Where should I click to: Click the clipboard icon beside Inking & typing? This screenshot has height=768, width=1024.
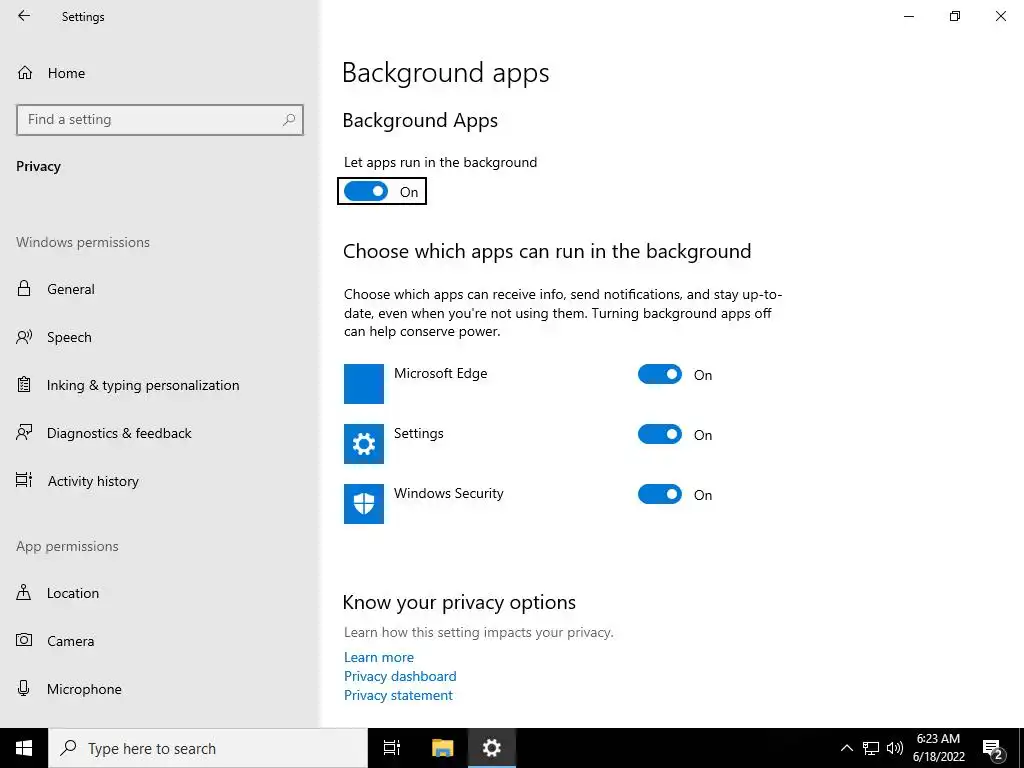(24, 385)
